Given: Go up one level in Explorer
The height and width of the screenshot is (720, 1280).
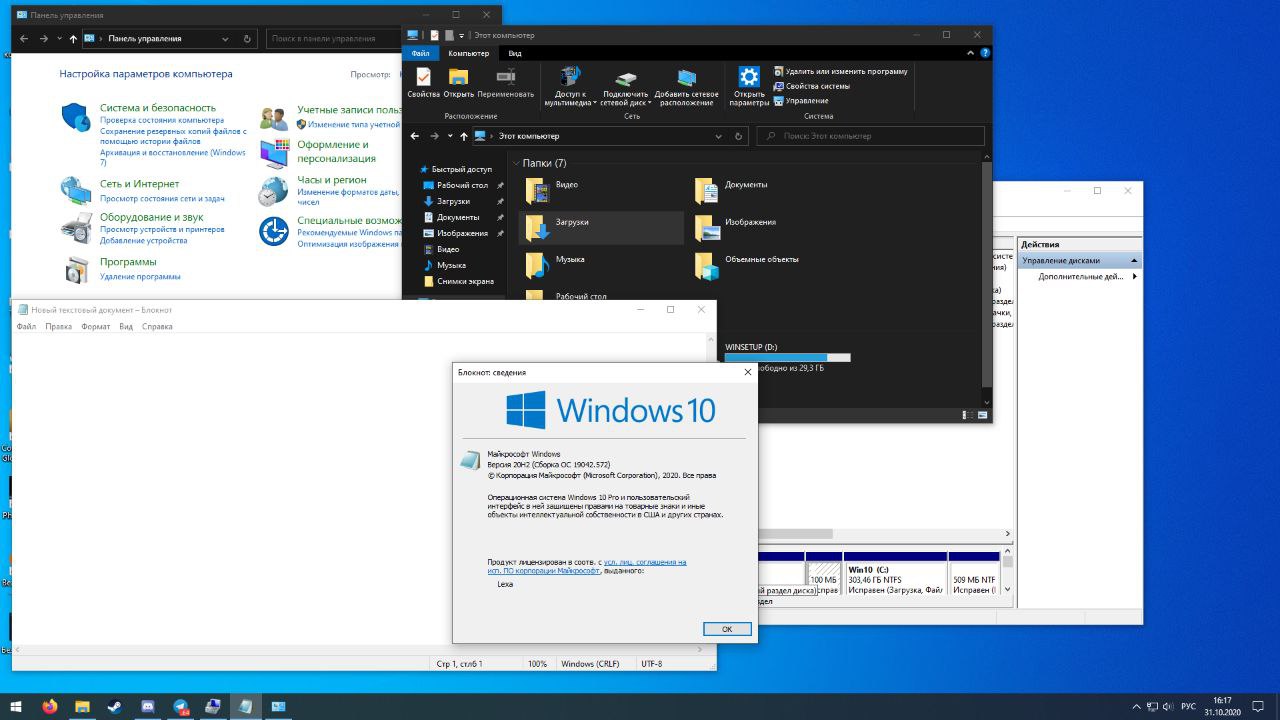Looking at the screenshot, I should point(464,136).
